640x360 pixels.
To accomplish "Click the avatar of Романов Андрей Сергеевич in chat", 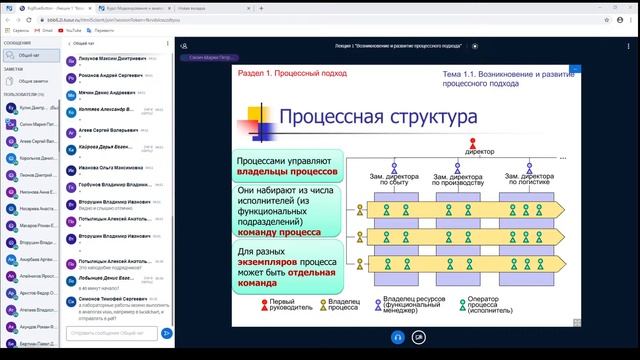I will click(x=71, y=78).
